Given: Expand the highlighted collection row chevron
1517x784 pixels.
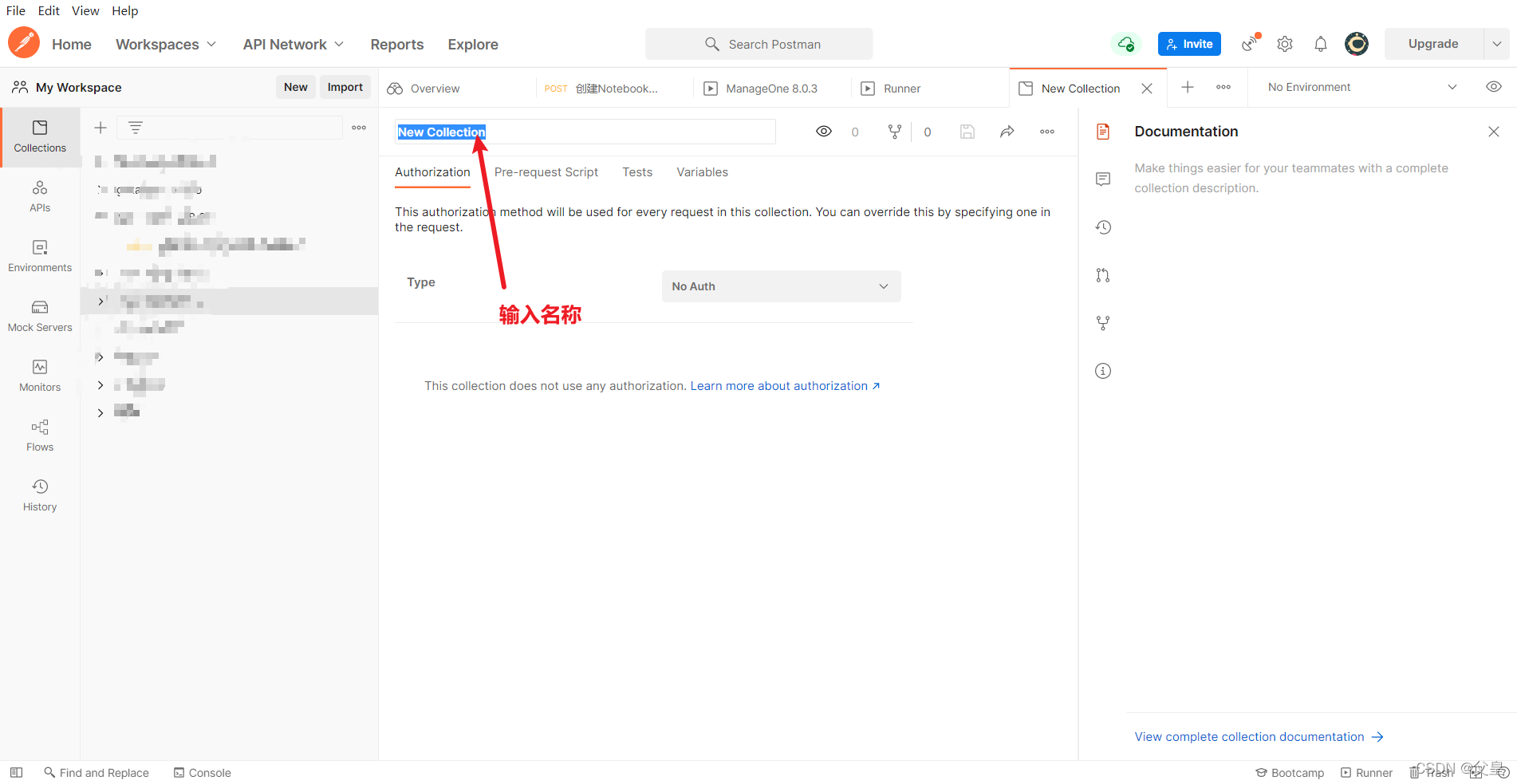Looking at the screenshot, I should click(x=100, y=301).
